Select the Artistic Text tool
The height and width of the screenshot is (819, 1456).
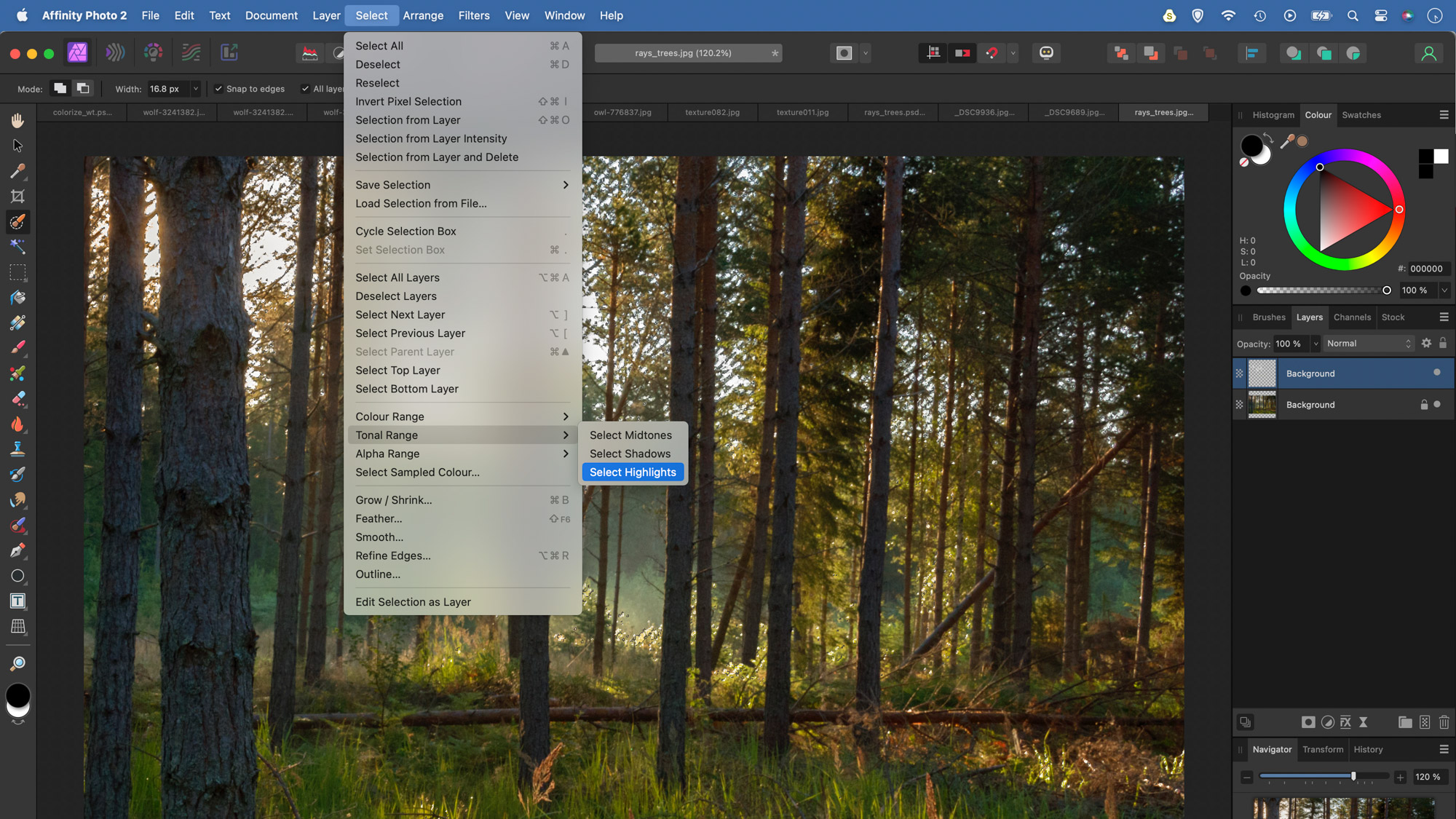point(17,601)
